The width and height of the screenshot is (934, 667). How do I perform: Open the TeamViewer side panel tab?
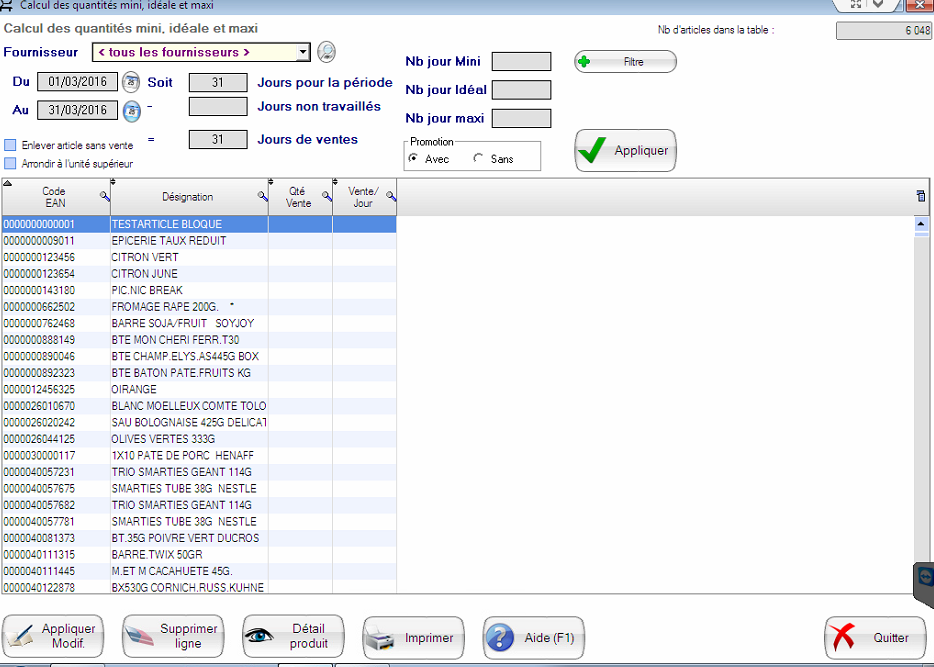pos(924,579)
